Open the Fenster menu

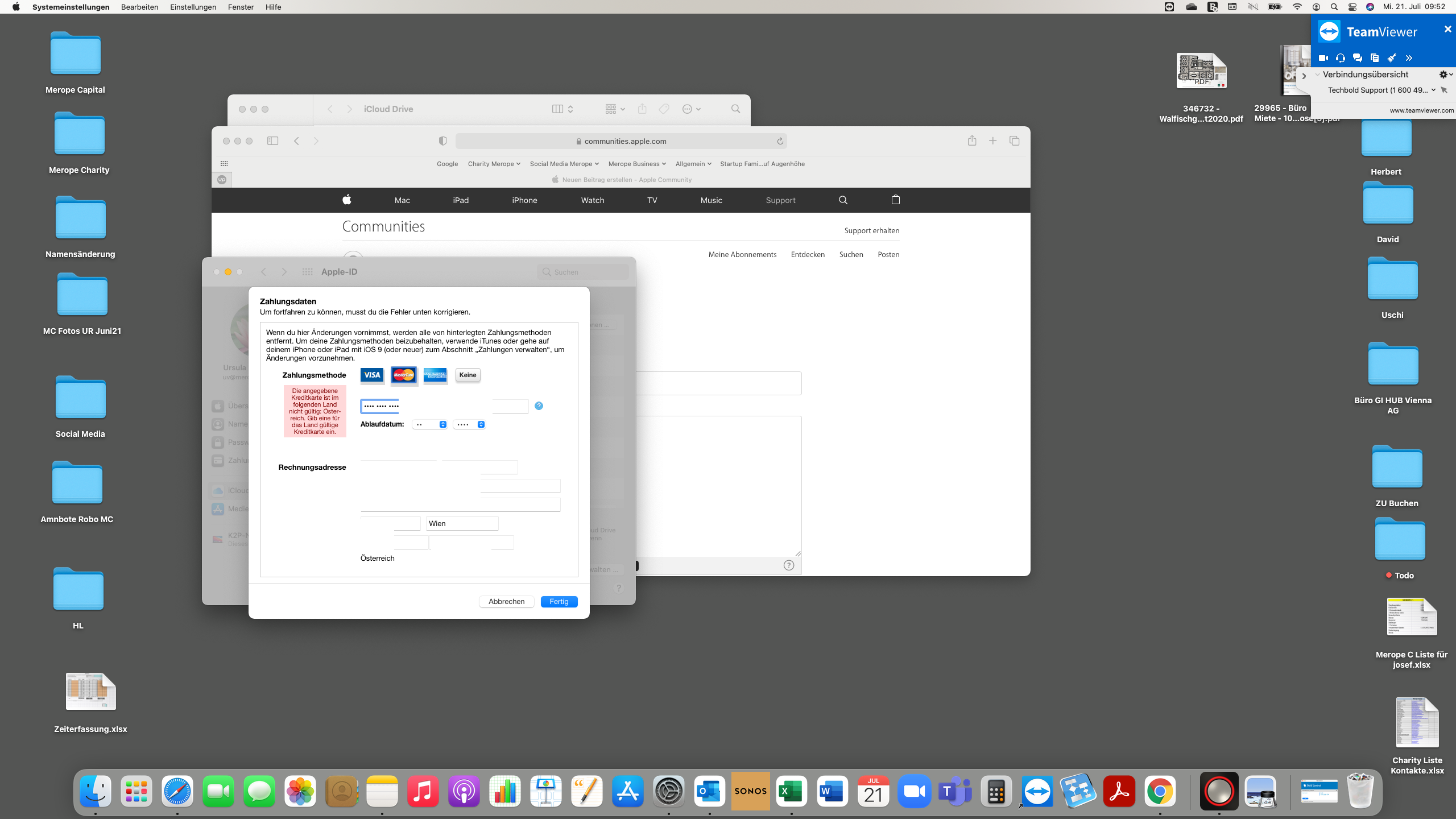click(x=241, y=7)
